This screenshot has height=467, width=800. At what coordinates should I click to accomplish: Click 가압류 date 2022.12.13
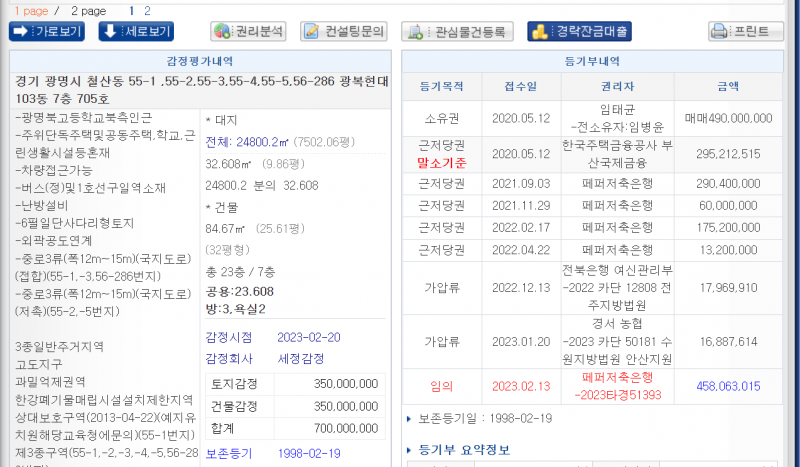pyautogui.click(x=521, y=288)
